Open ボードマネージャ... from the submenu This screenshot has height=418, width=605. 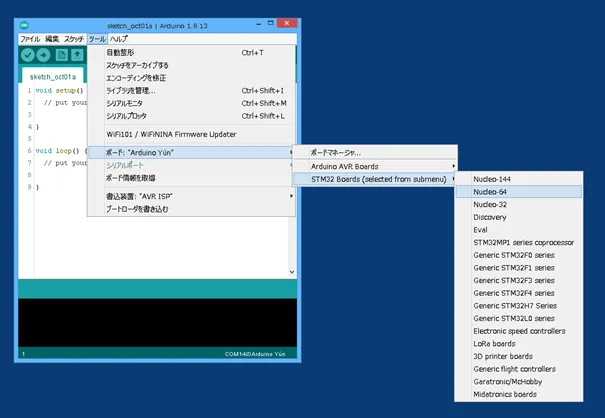342,152
